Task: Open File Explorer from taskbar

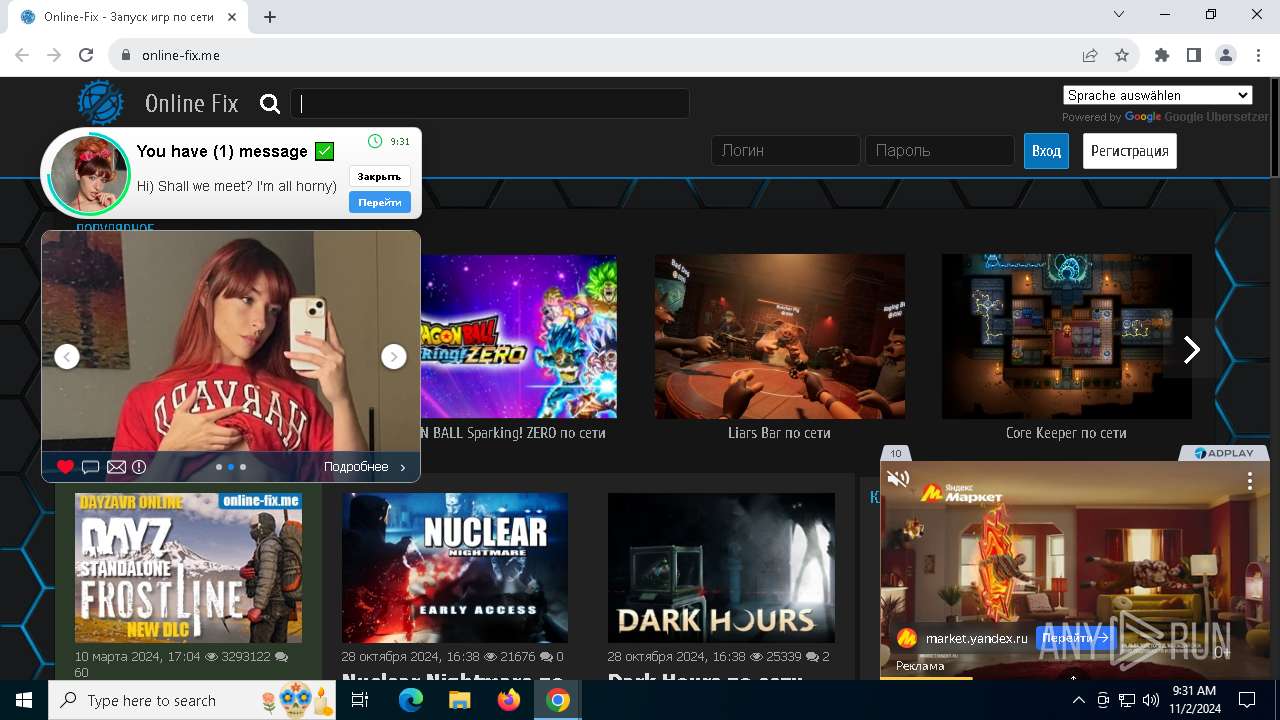Action: [x=459, y=700]
